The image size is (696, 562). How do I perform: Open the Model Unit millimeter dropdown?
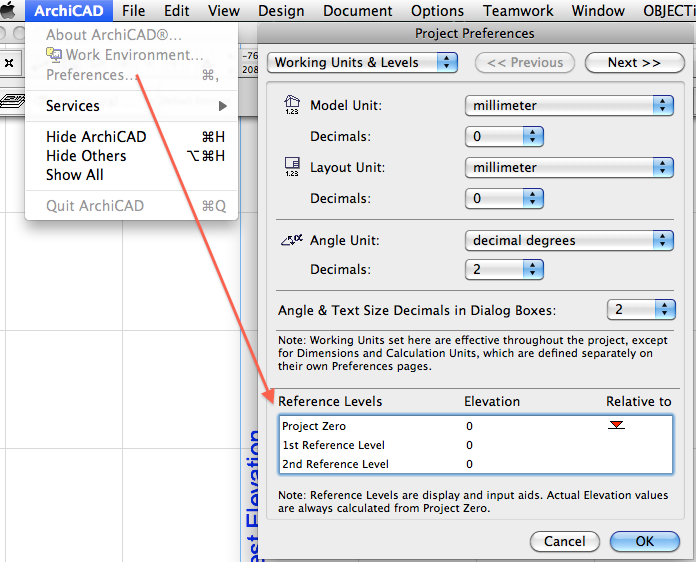(569, 105)
